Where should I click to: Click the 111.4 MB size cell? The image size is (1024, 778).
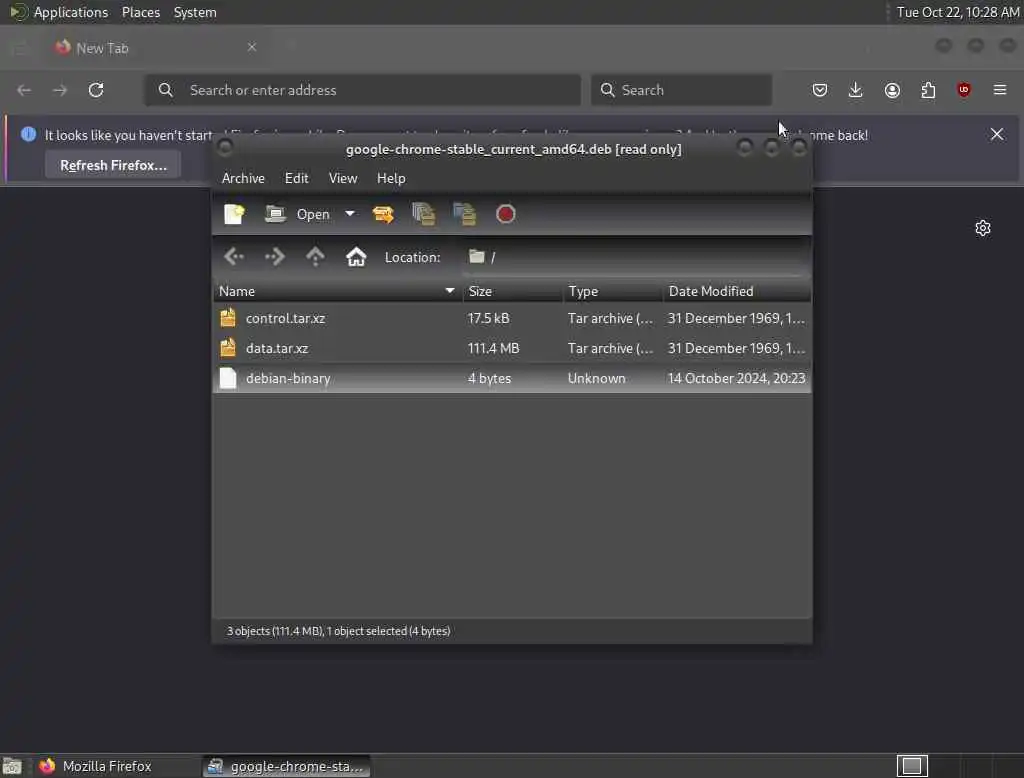point(494,348)
